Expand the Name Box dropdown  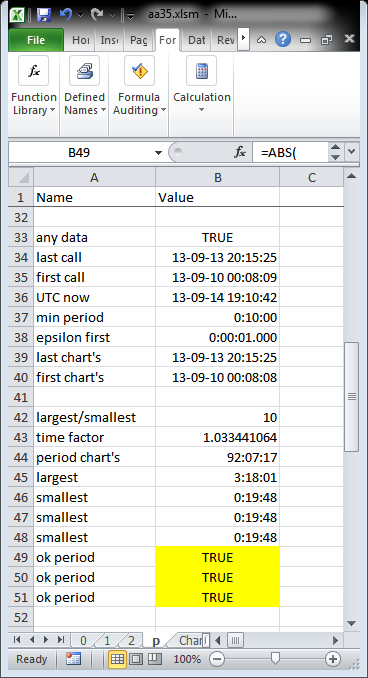[158, 153]
